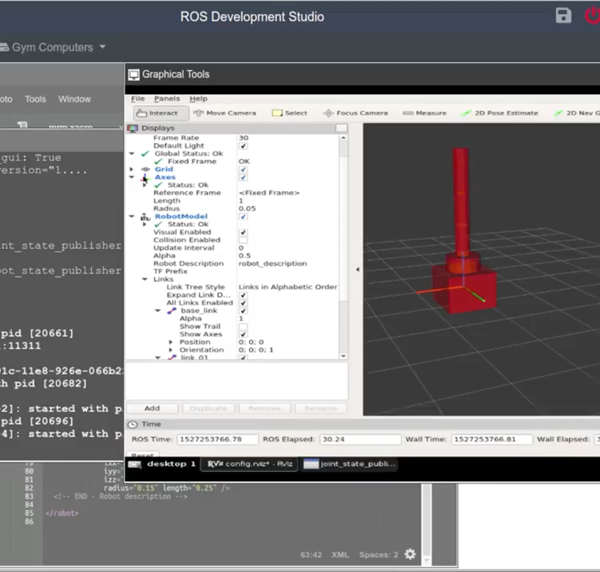Toggle the Grid display checkbox
Viewport: 600px width, 572px height.
pos(243,169)
